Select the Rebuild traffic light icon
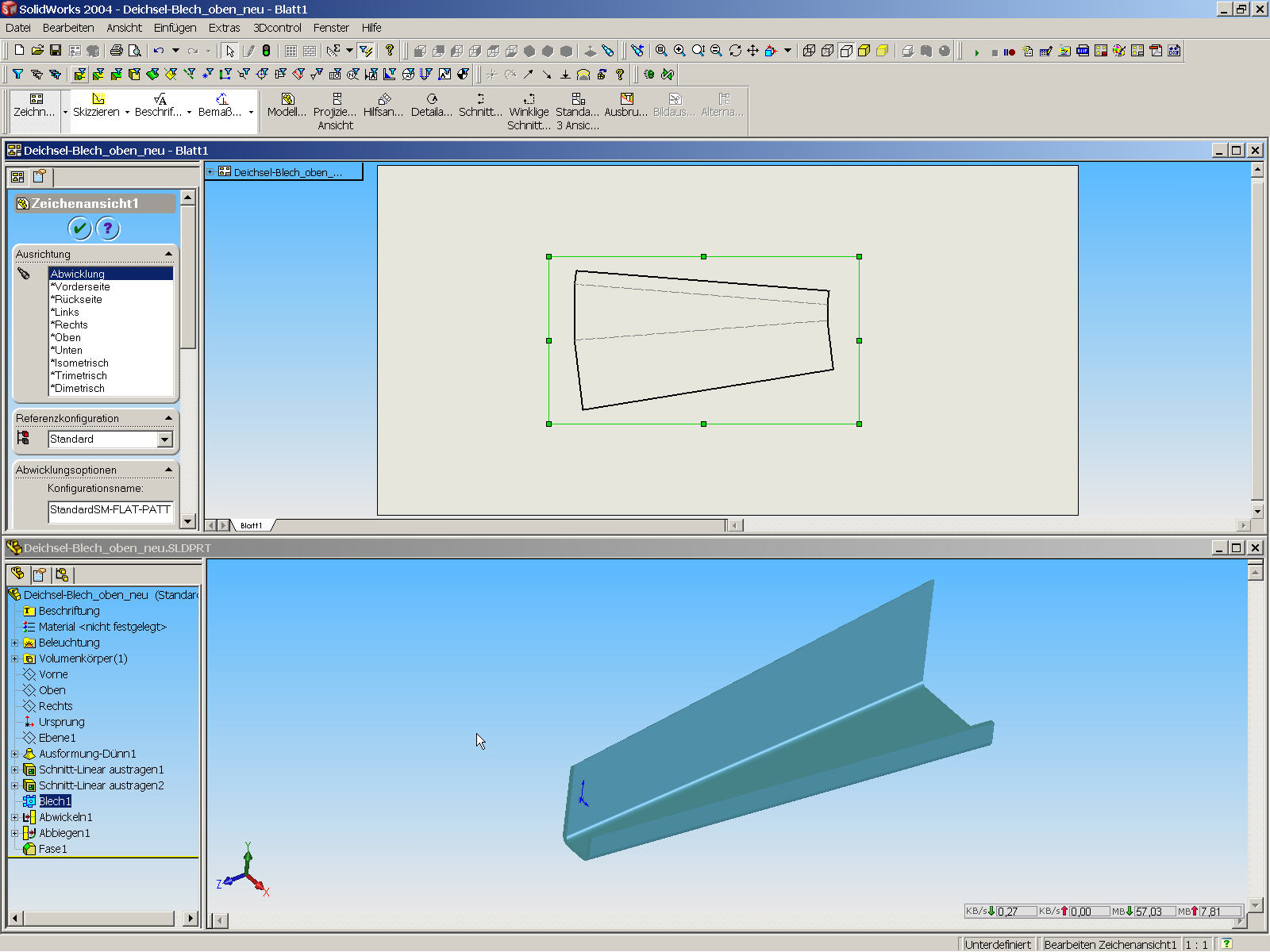Viewport: 1270px width, 952px height. click(267, 51)
